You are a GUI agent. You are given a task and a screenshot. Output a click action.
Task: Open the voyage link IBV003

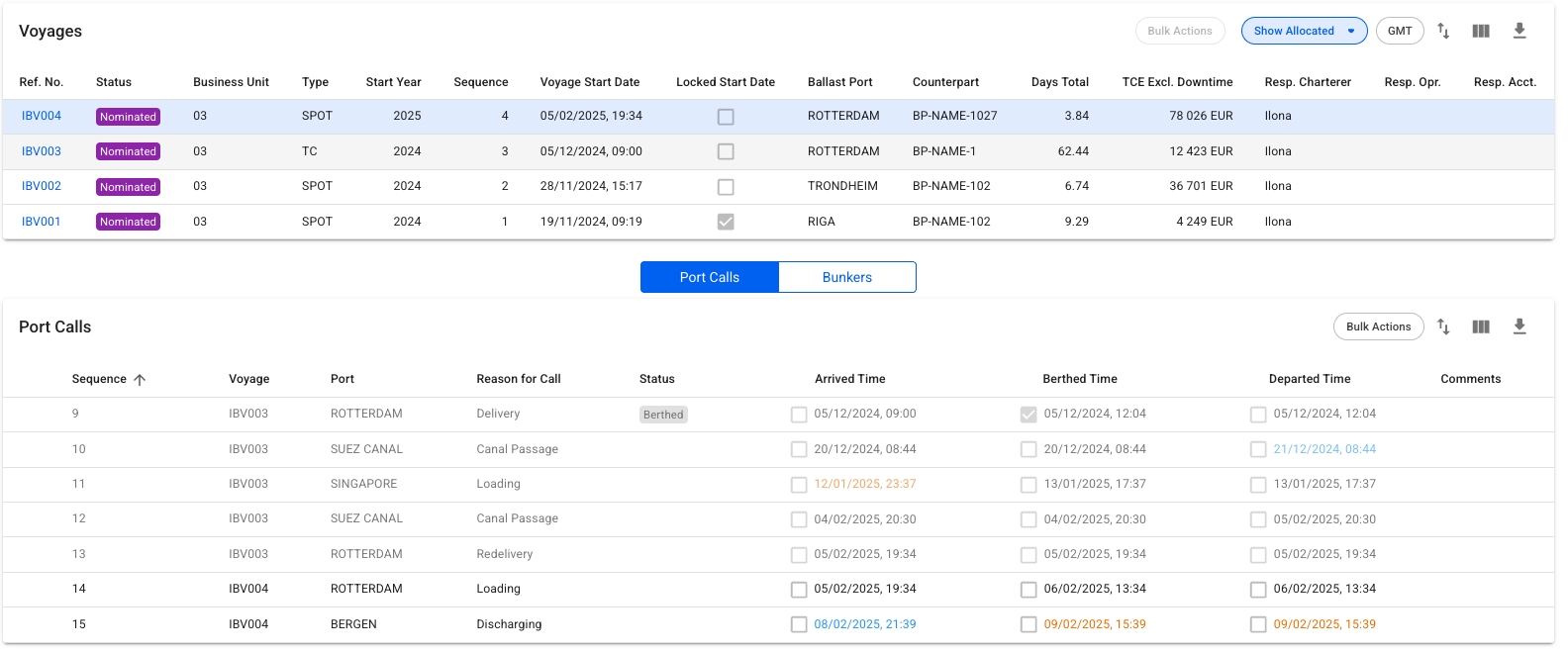point(42,151)
